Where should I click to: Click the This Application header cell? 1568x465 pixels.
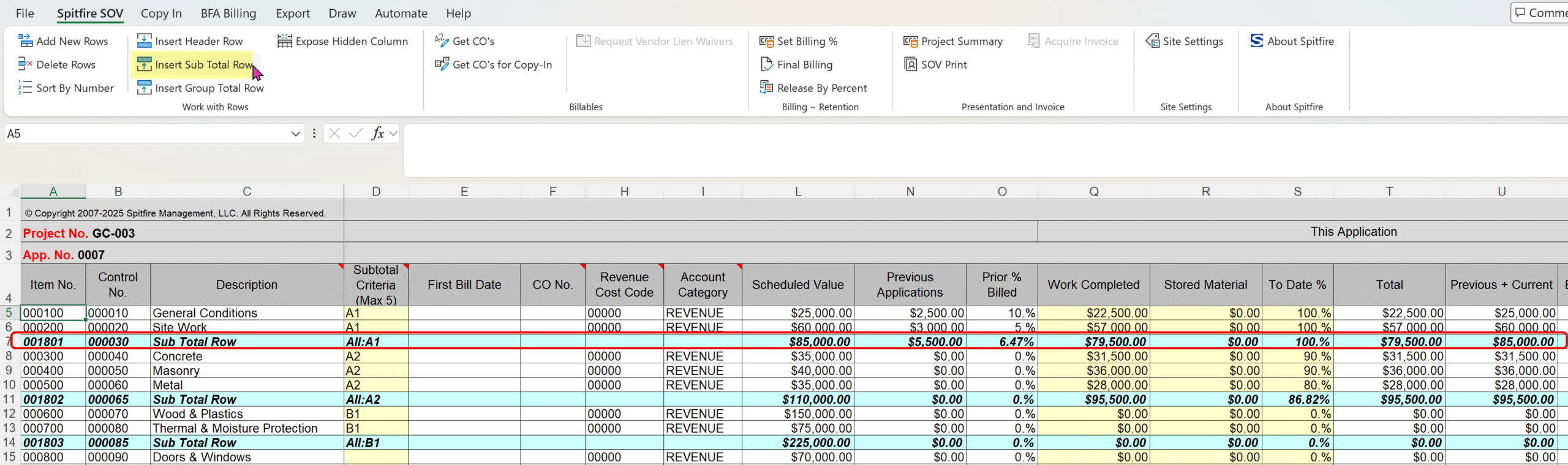1303,232
